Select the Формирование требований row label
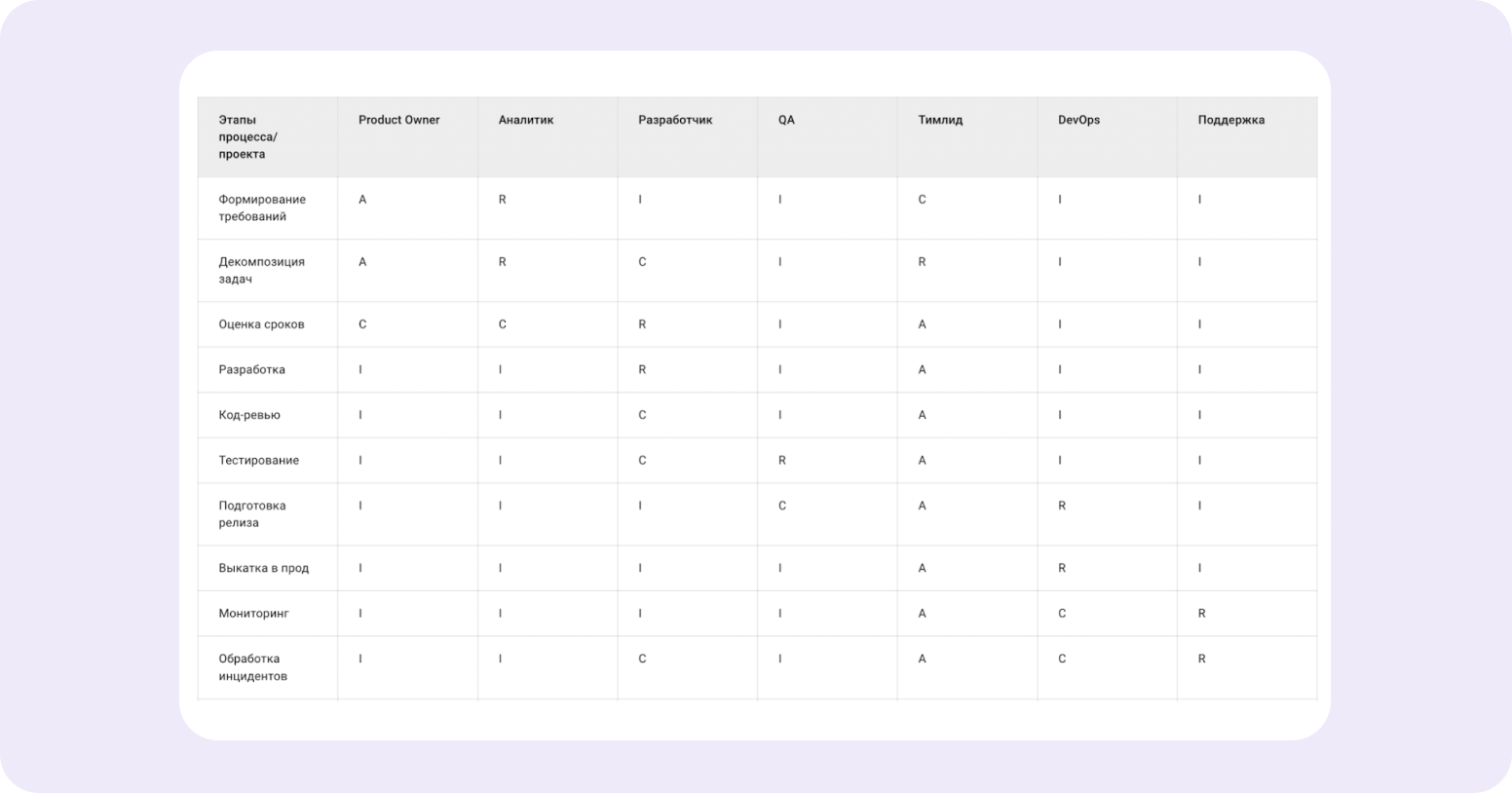Image resolution: width=1512 pixels, height=793 pixels. coord(261,208)
